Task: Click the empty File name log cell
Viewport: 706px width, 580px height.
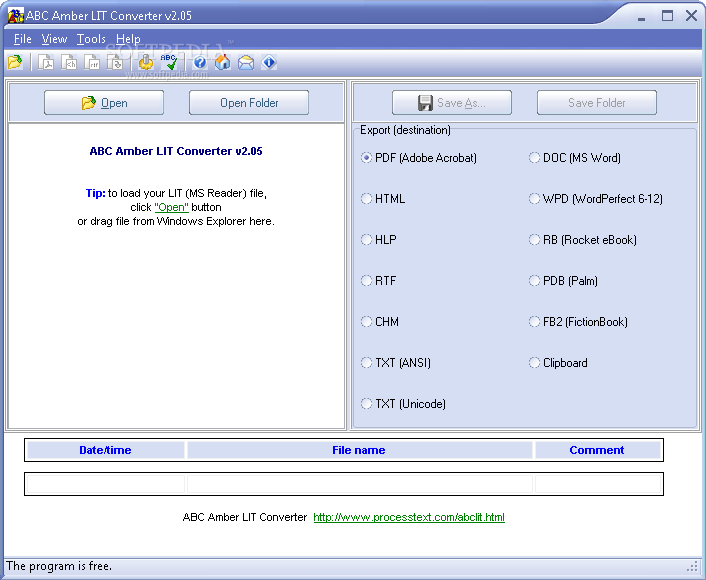Action: pos(359,484)
